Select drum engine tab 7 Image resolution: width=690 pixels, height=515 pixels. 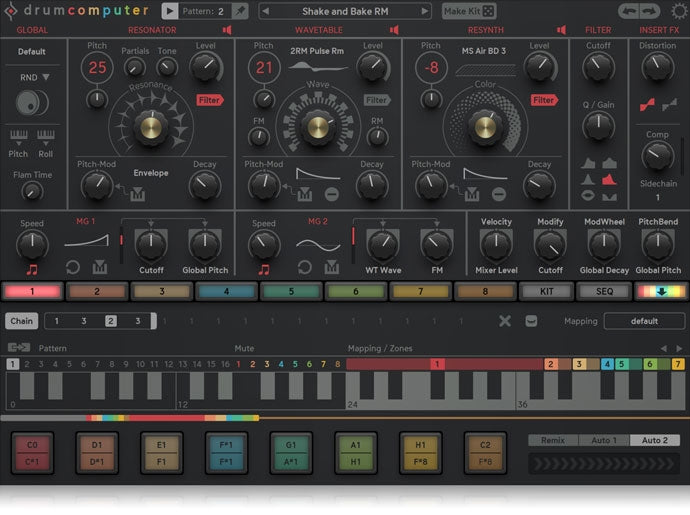click(420, 291)
